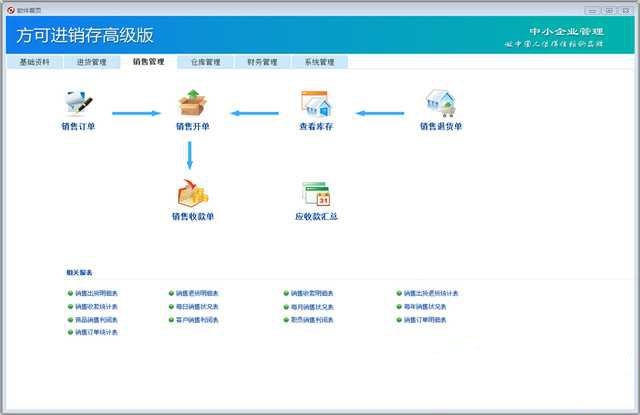The width and height of the screenshot is (640, 415).
Task: Switch to the 基础资料 tab
Action: pyautogui.click(x=35, y=62)
